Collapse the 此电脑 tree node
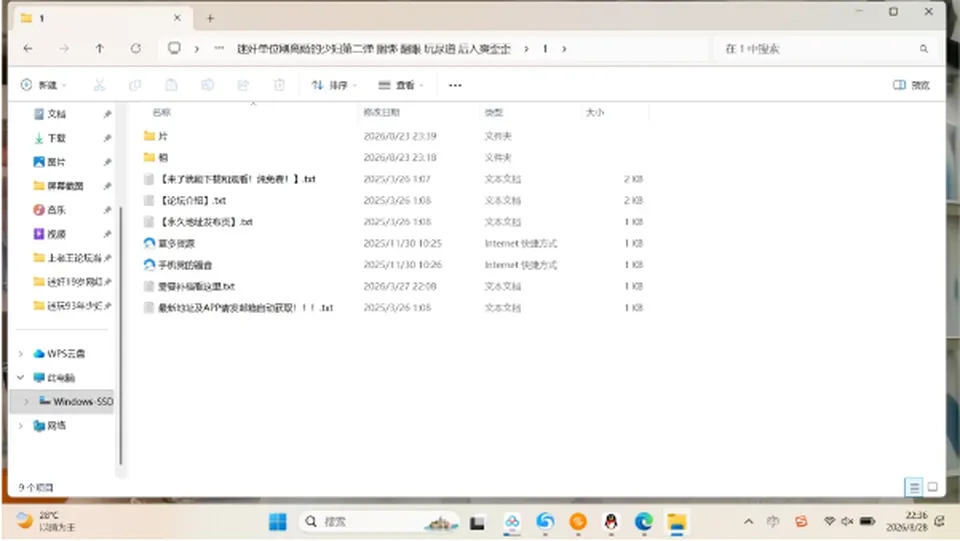 [x=21, y=378]
